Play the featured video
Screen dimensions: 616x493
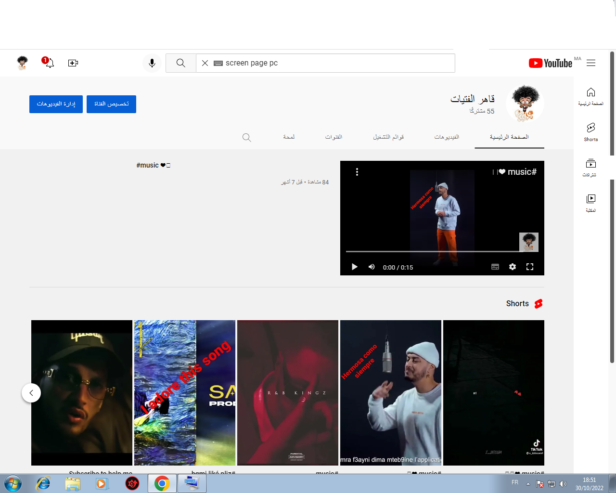coord(354,267)
